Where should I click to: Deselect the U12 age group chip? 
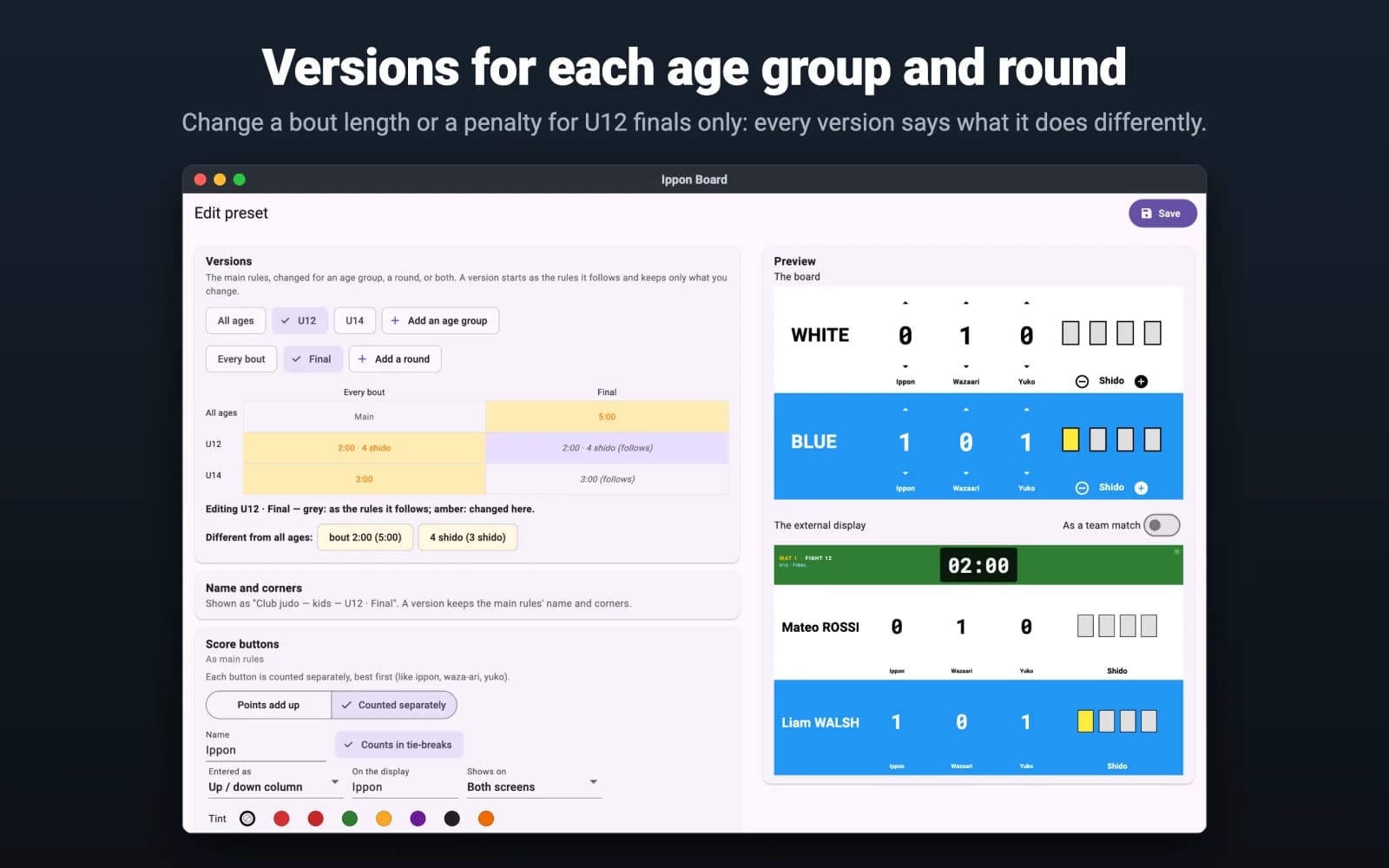pos(300,320)
